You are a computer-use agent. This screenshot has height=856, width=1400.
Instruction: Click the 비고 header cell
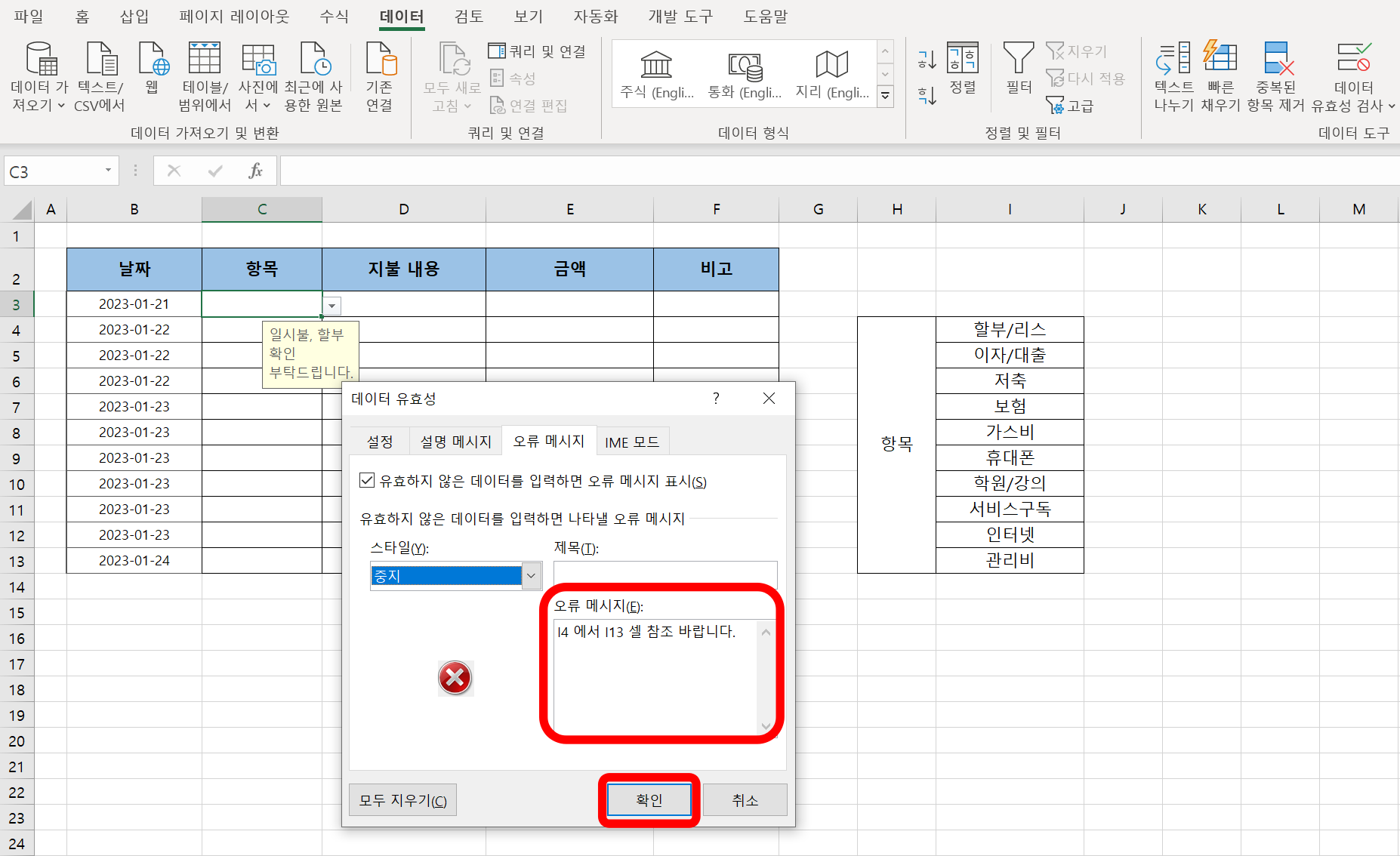pyautogui.click(x=716, y=269)
